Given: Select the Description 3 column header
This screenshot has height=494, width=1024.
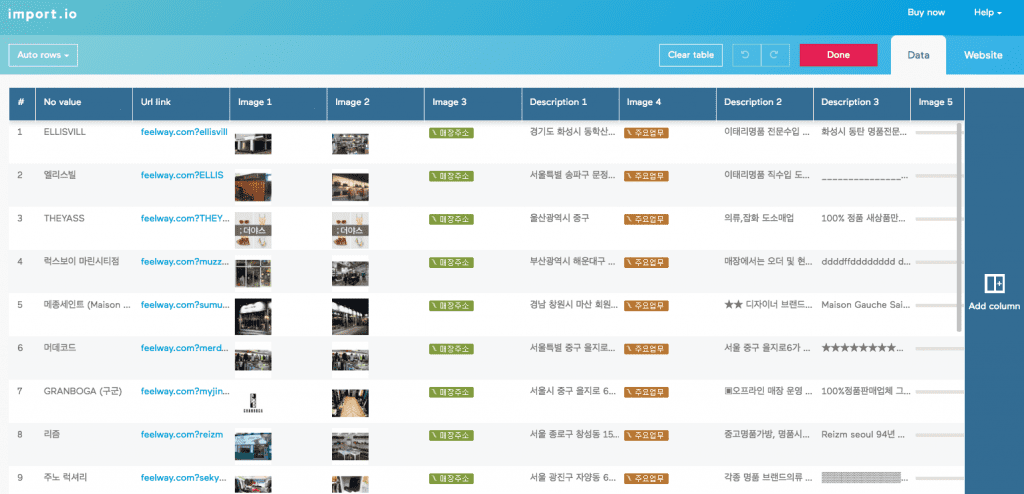Looking at the screenshot, I should (x=862, y=103).
